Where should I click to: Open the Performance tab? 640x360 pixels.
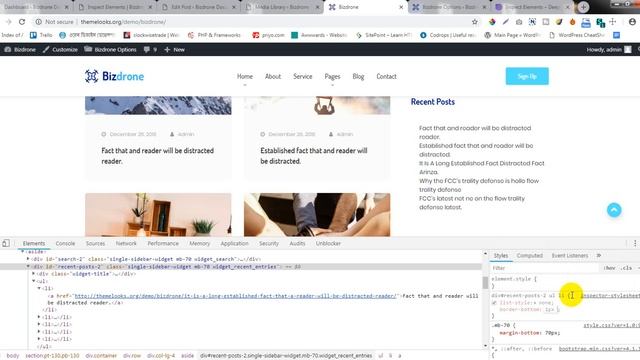[x=163, y=243]
